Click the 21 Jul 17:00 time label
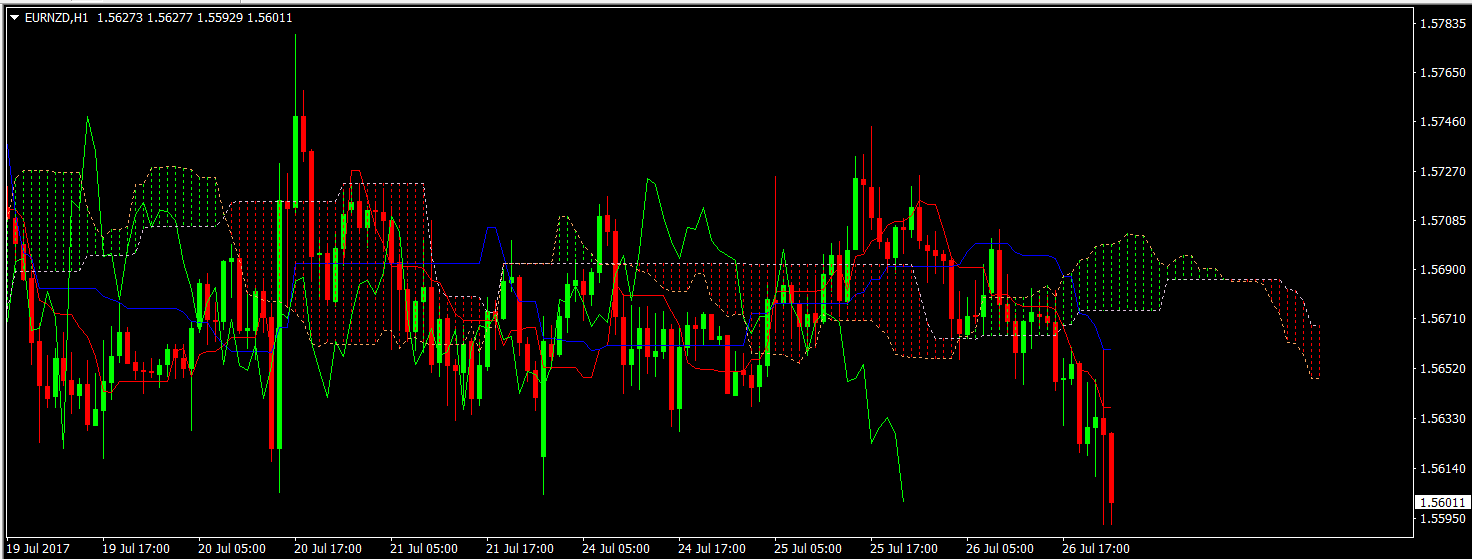Viewport: 1472px width, 559px height. (x=521, y=549)
